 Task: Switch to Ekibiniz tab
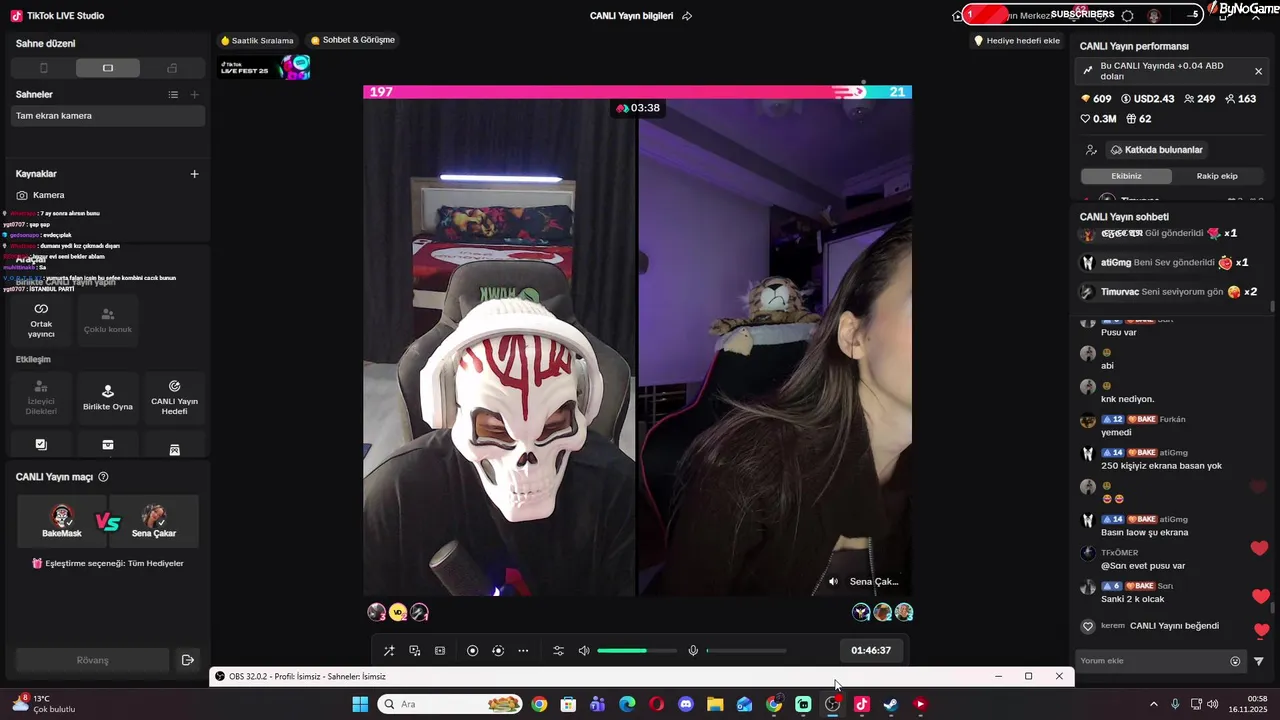tap(1126, 176)
